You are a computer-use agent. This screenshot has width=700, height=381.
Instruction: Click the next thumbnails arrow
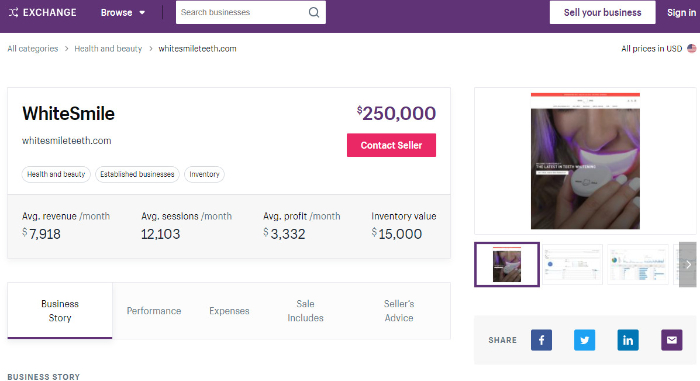688,264
